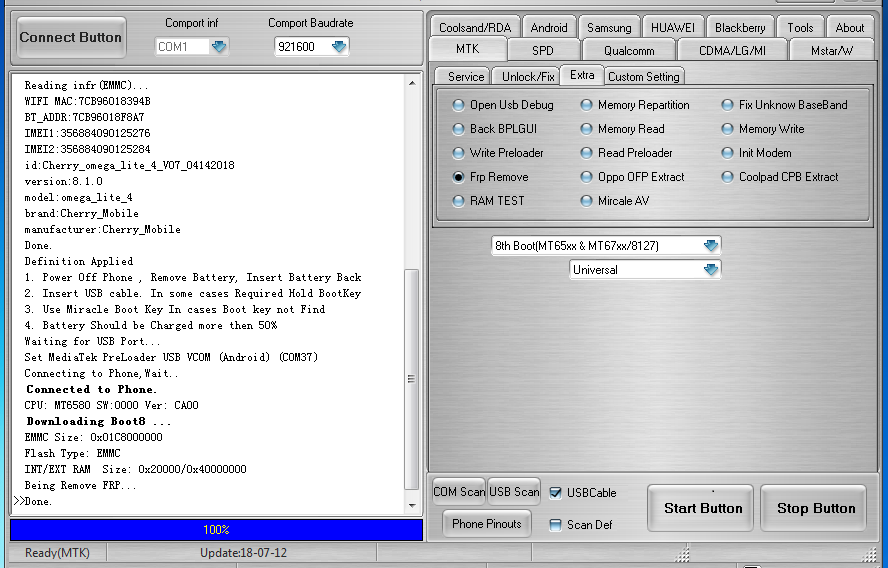The width and height of the screenshot is (888, 568).
Task: Open the Mstar/W tab
Action: (831, 50)
